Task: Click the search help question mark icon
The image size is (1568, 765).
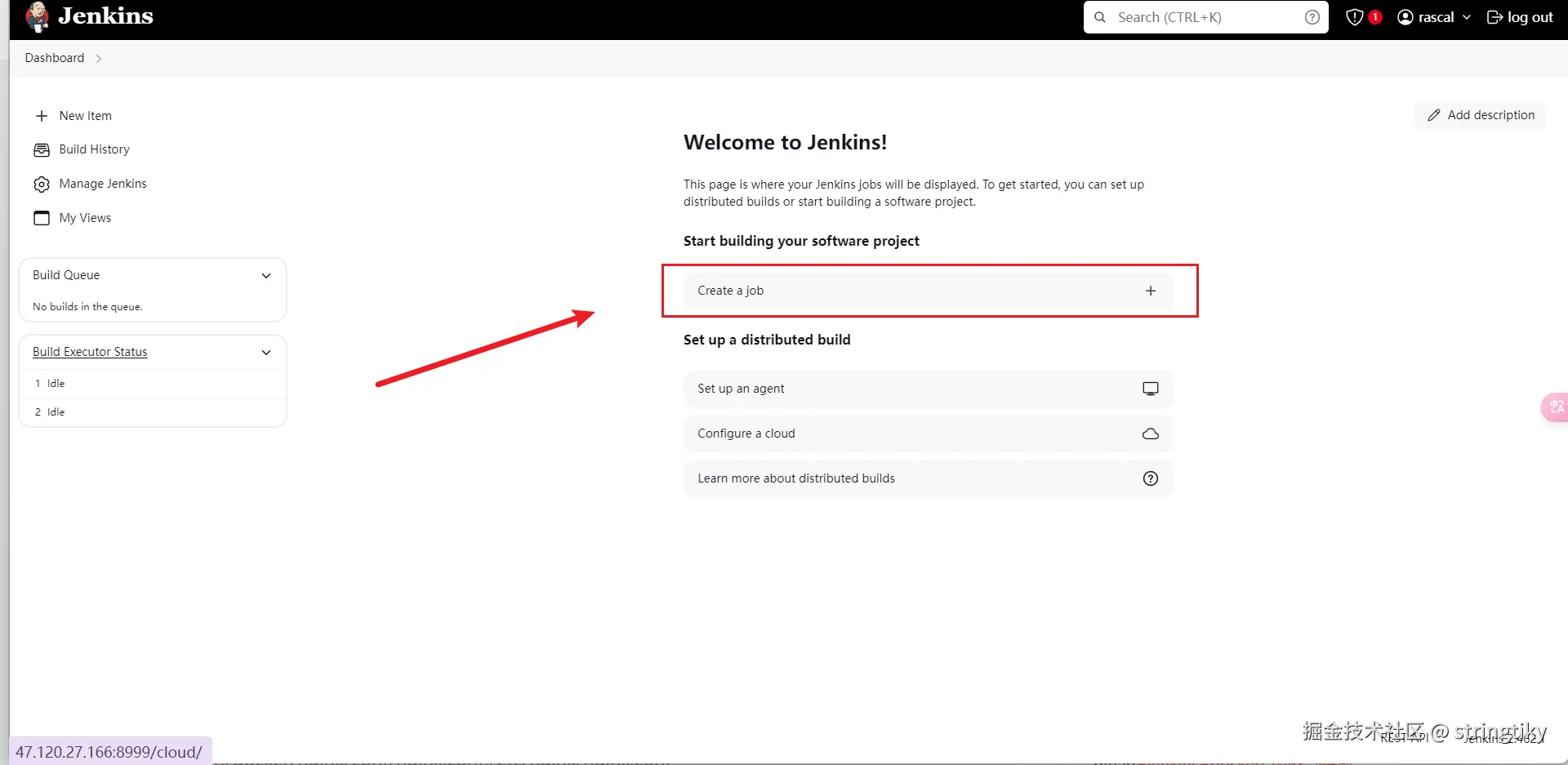Action: [x=1312, y=17]
